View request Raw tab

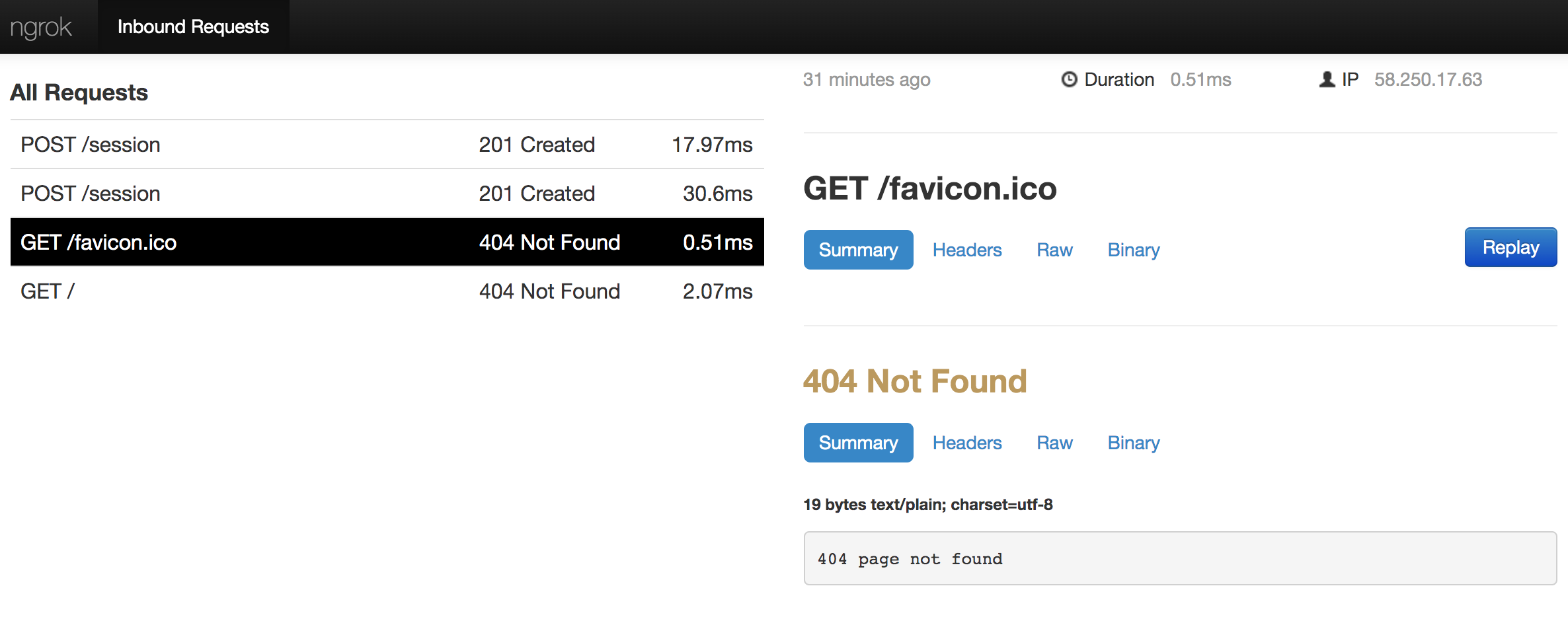(x=1054, y=250)
